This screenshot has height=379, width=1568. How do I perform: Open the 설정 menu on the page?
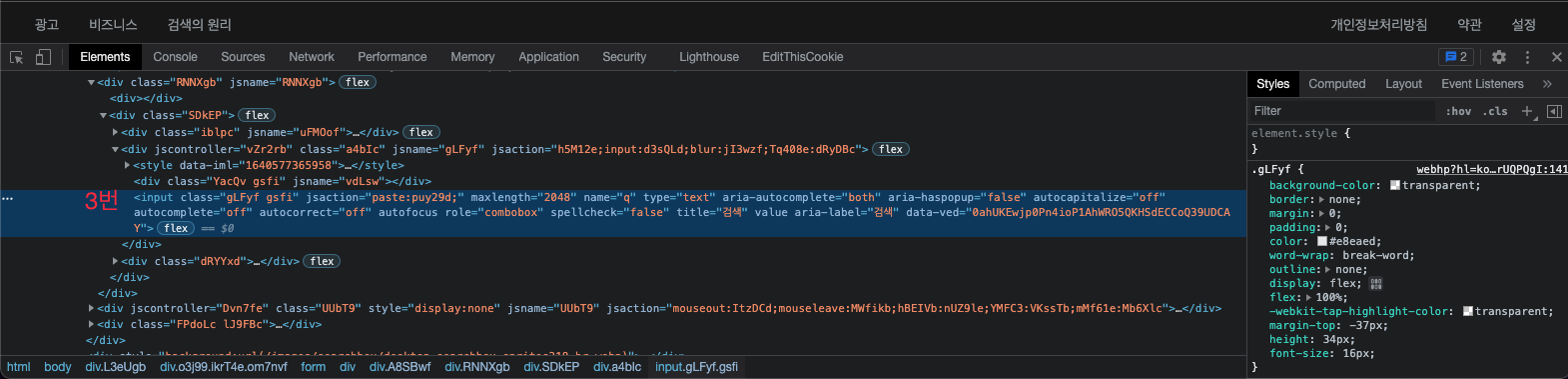tap(1523, 24)
